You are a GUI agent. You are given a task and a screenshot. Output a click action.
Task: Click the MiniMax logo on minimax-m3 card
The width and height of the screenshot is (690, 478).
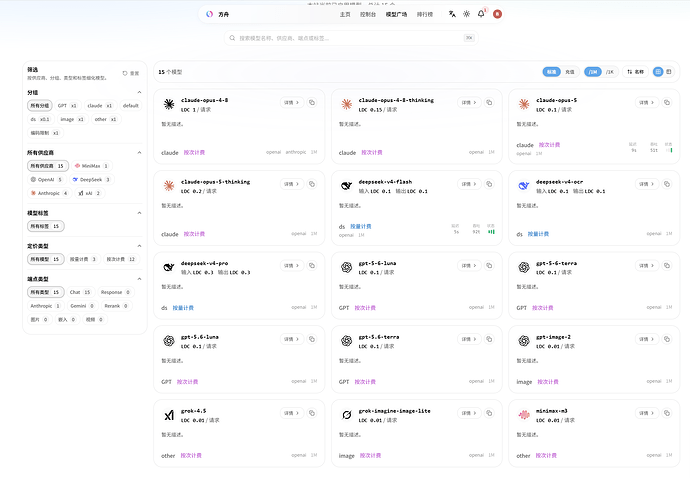tap(524, 415)
